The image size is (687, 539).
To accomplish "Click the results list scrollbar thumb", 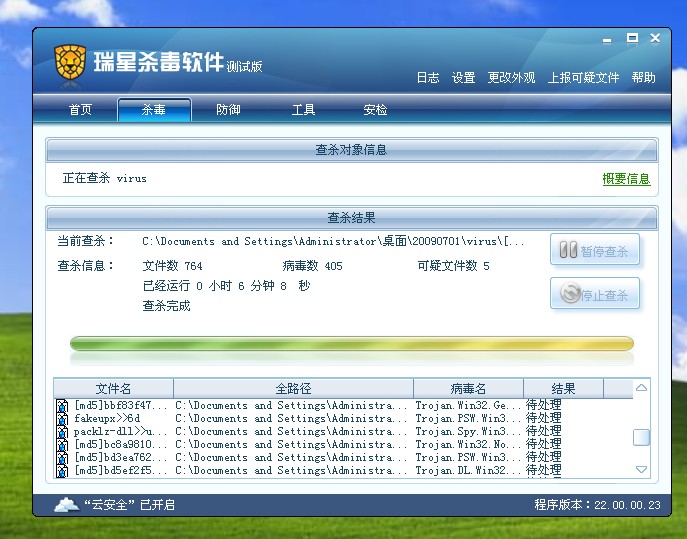I will [x=641, y=437].
